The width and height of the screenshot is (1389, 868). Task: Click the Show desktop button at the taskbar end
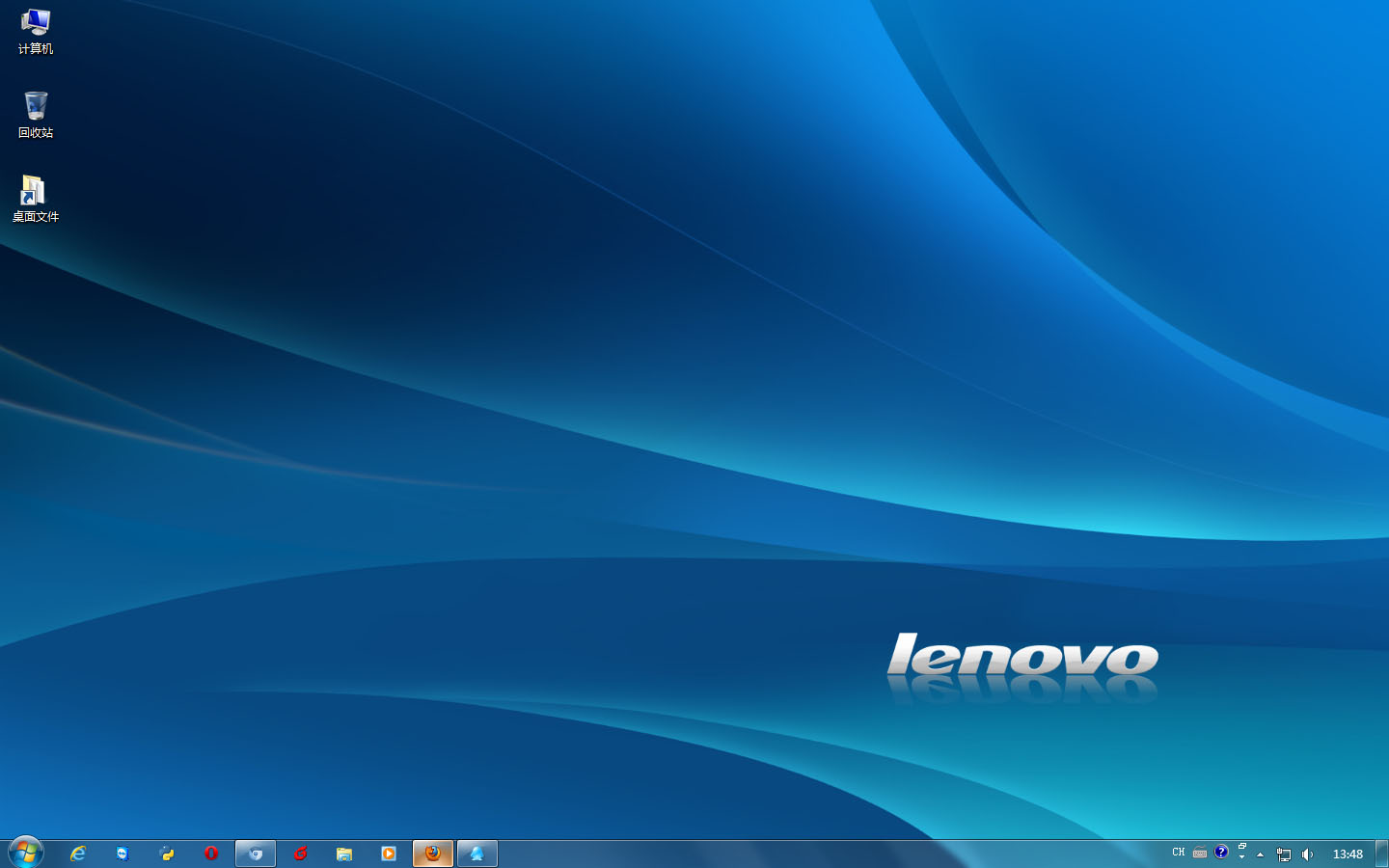click(1381, 854)
